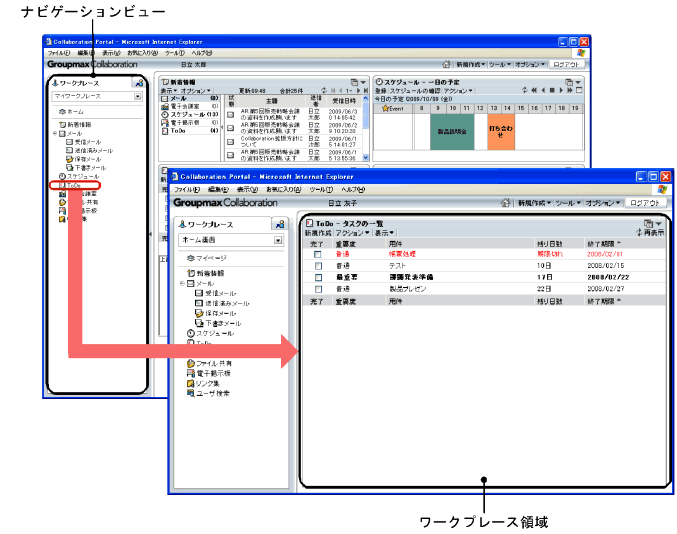
Task: Open 新着情報 in front navigation tree
Action: (206, 273)
